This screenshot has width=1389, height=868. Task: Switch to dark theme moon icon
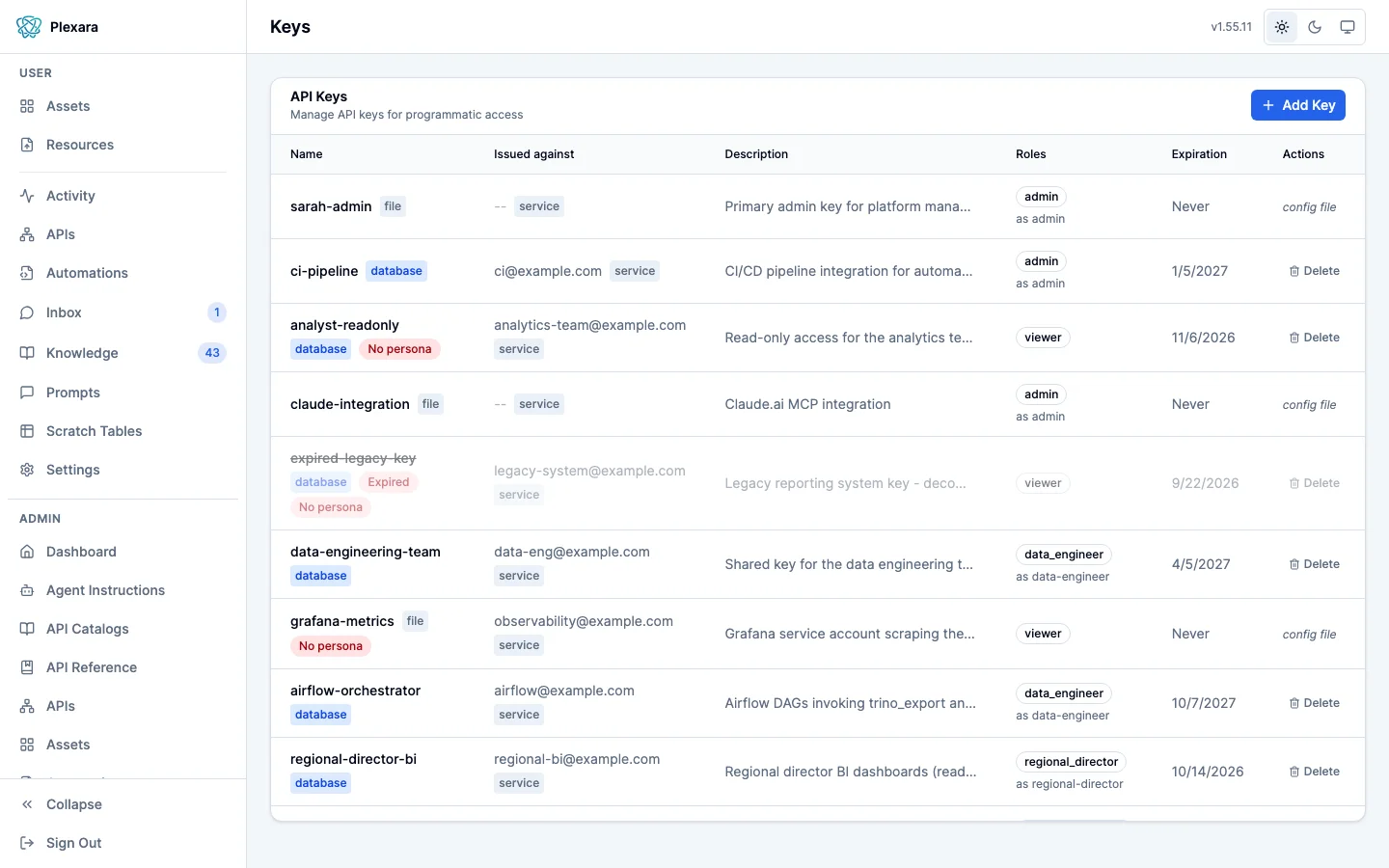pos(1315,27)
